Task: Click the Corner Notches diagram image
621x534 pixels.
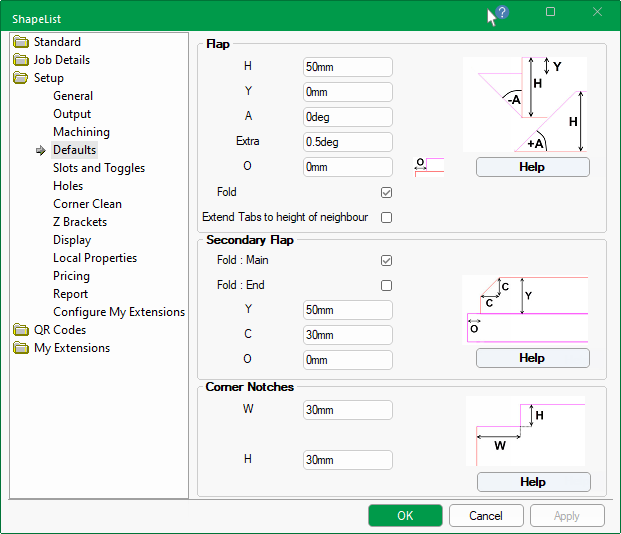Action: point(525,431)
